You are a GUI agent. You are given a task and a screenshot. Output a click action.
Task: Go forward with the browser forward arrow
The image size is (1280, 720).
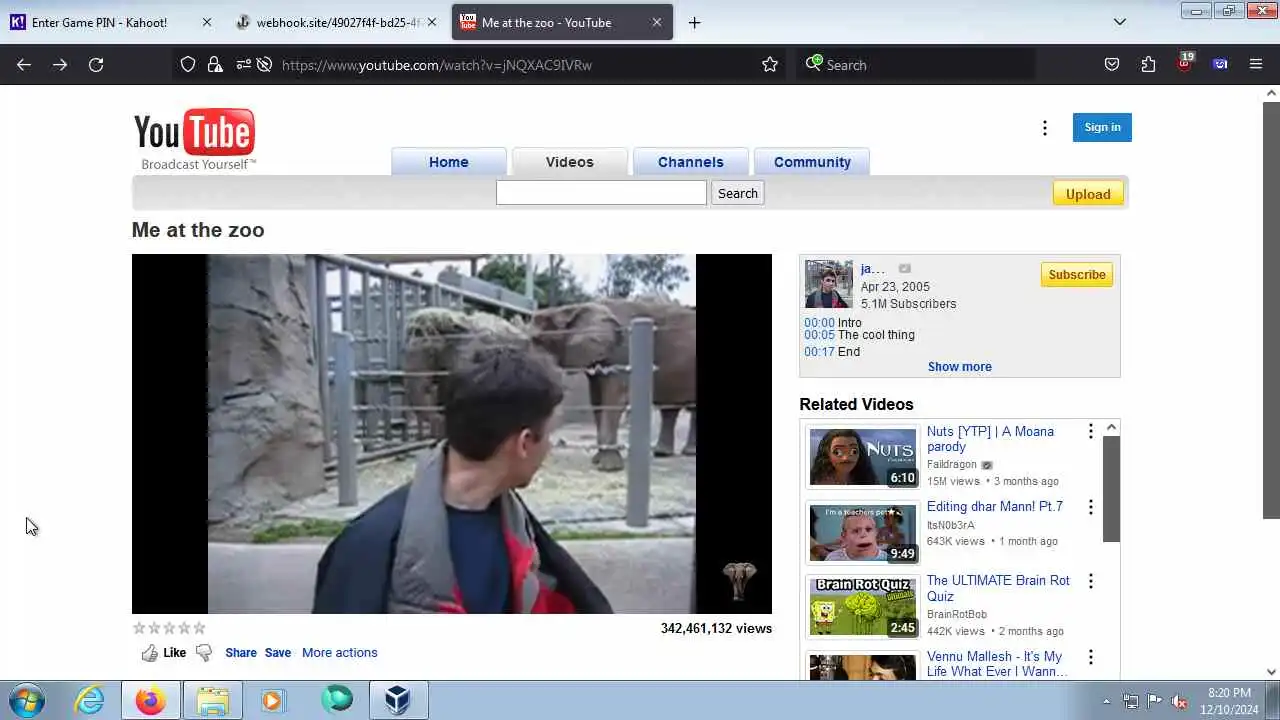(60, 65)
